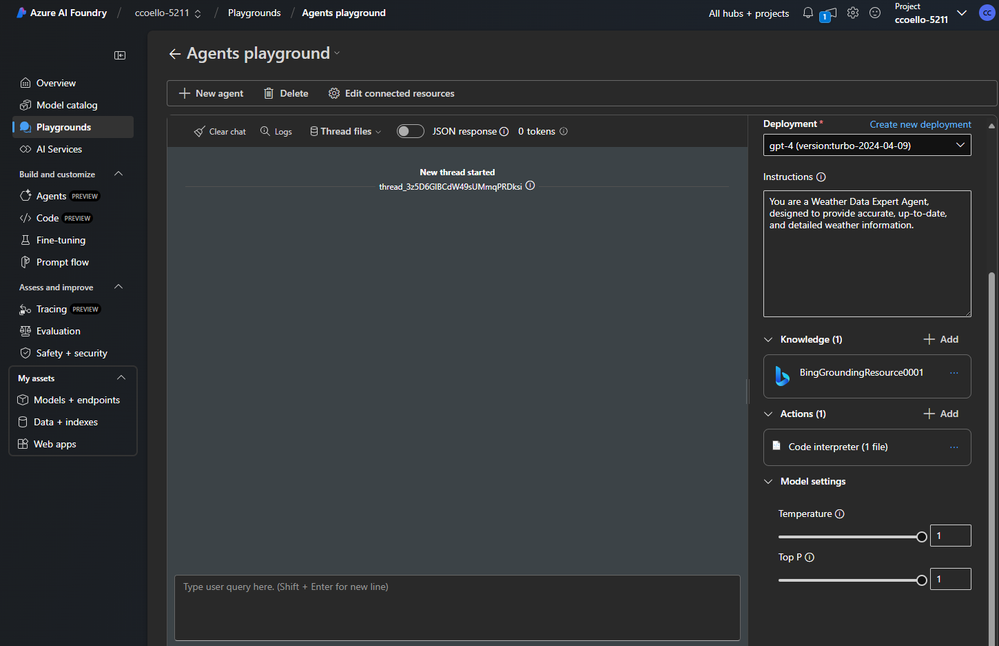Click the Azure AI Foundry logo
Viewport: 999px width, 646px height.
[21, 13]
